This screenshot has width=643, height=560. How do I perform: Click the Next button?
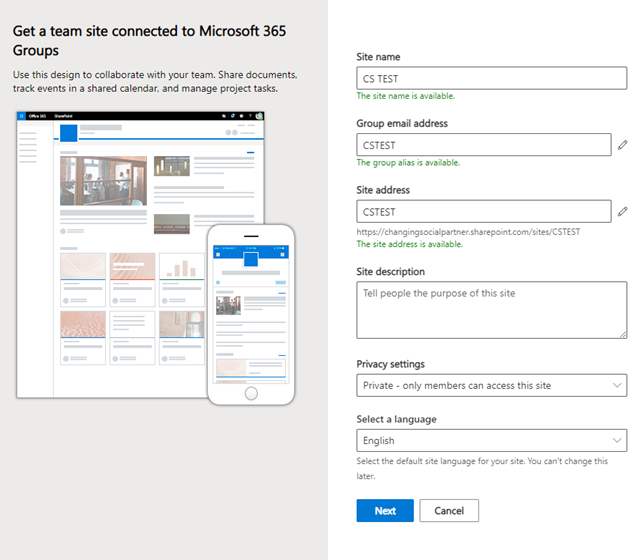click(x=385, y=510)
